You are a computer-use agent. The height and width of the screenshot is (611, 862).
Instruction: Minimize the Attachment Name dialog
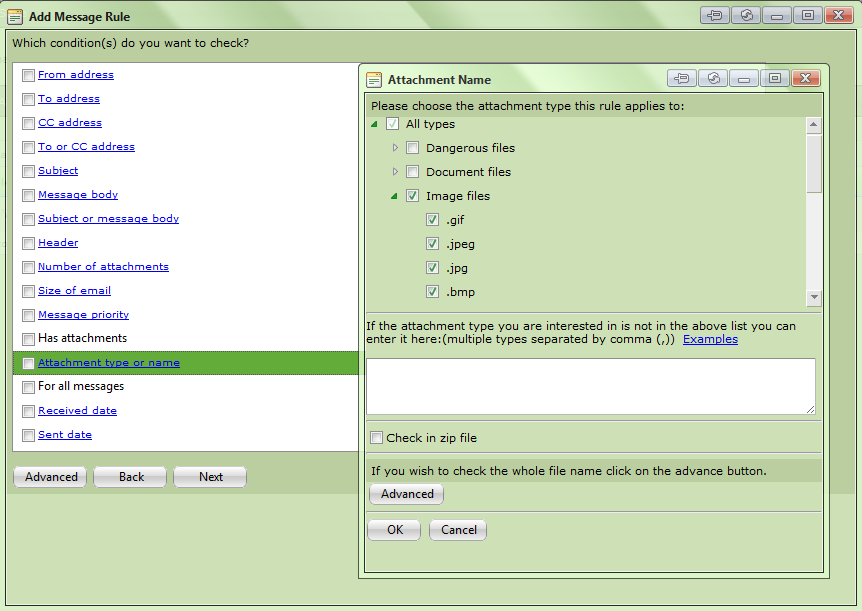tap(744, 78)
